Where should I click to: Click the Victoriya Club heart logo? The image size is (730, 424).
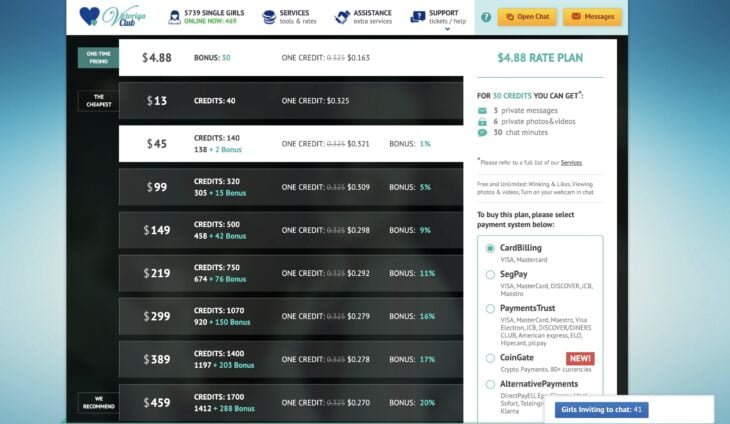[89, 17]
